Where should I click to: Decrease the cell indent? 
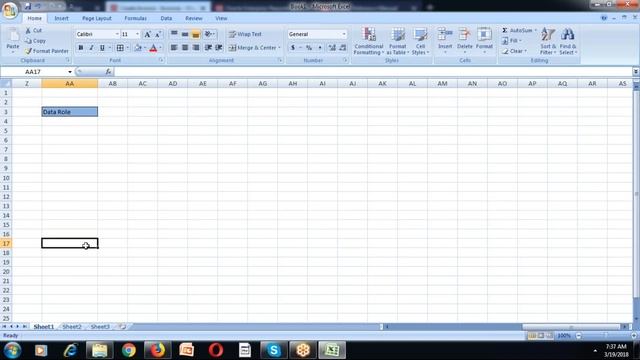click(x=208, y=48)
